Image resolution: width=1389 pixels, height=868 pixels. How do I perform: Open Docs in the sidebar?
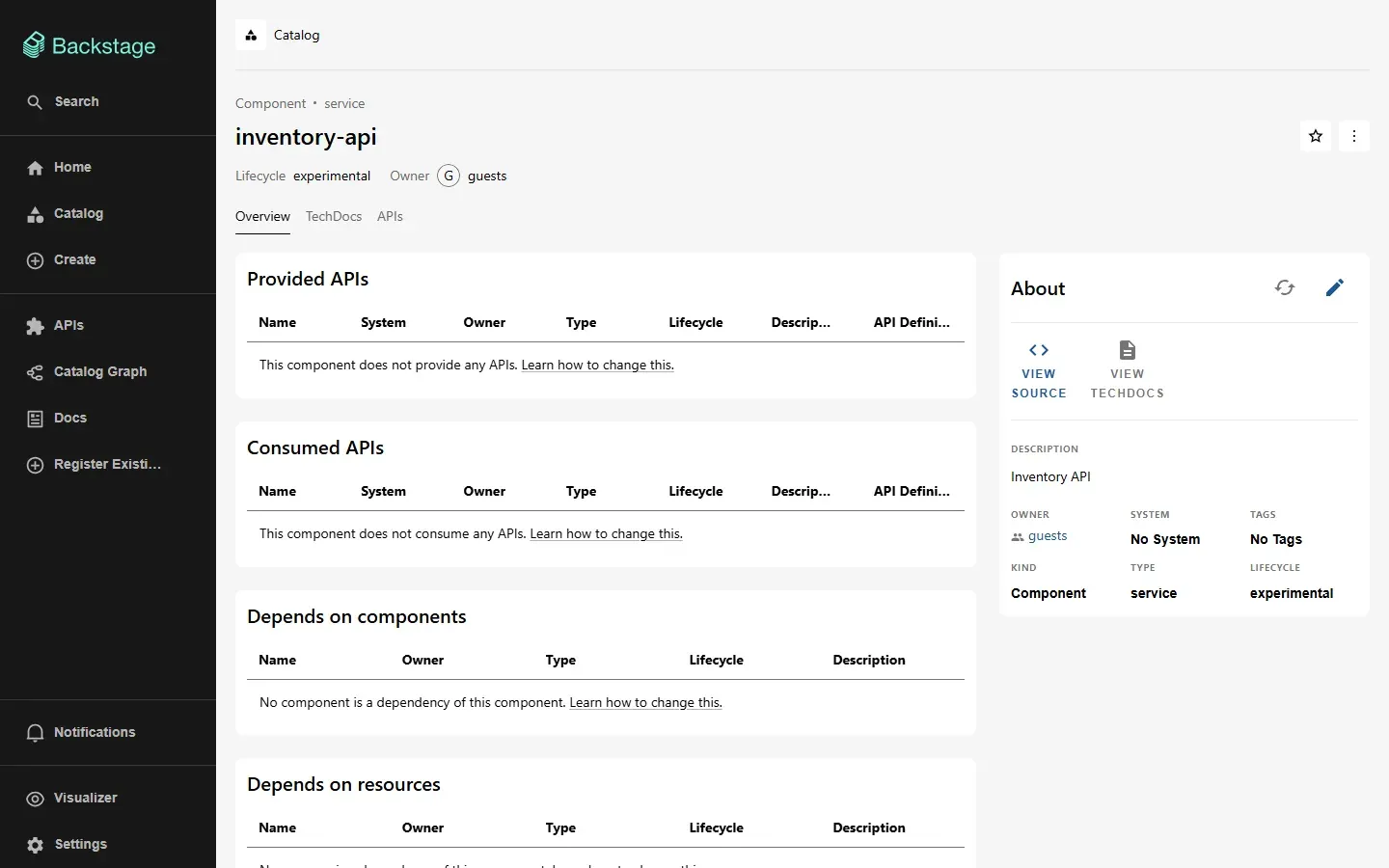108,418
